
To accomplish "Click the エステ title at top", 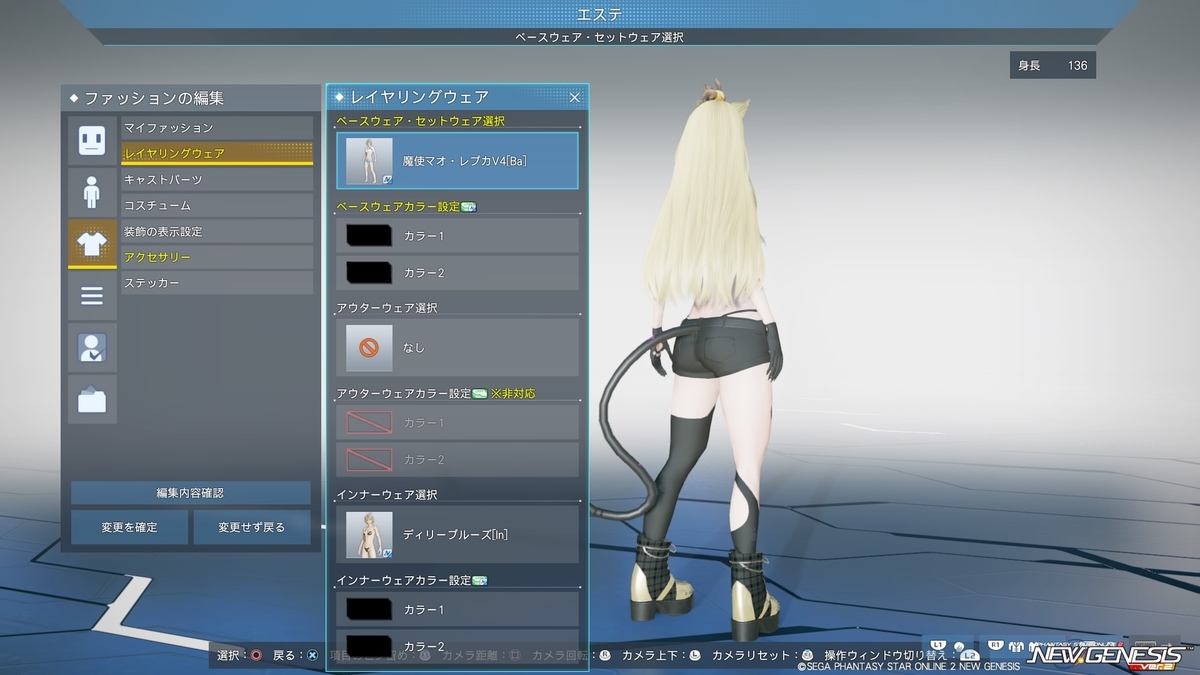I will (600, 13).
